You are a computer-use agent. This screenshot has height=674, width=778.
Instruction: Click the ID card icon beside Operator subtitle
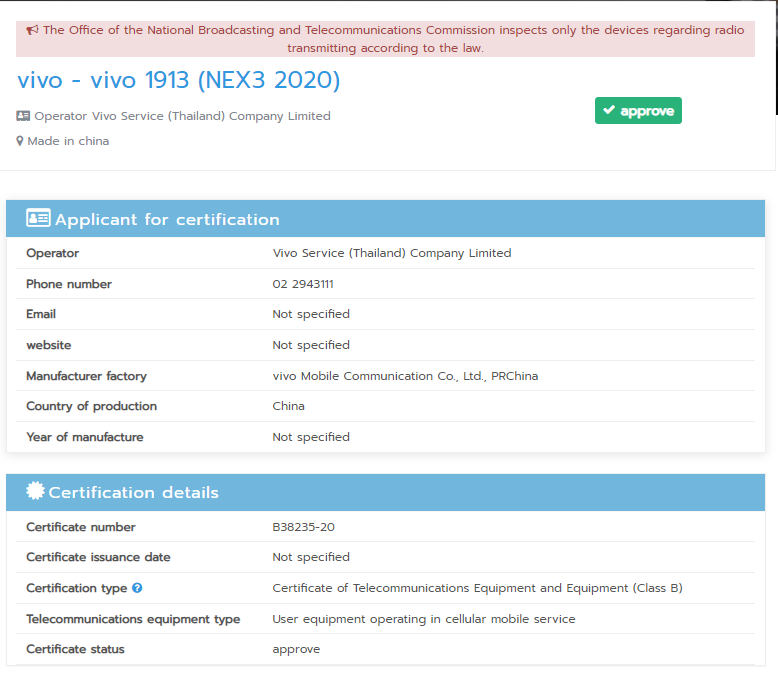point(23,116)
